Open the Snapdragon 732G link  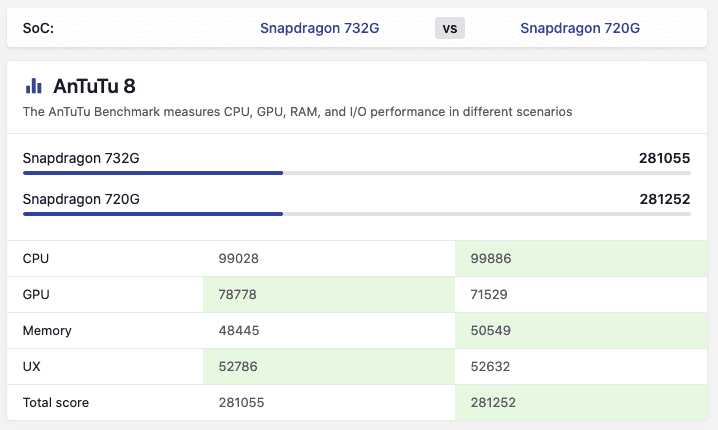click(319, 28)
